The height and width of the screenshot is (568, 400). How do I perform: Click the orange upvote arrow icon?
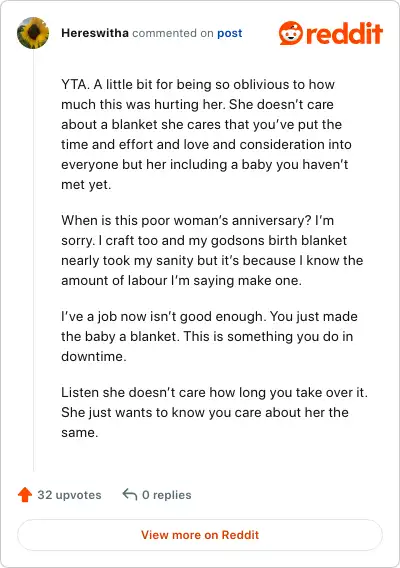click(x=25, y=494)
